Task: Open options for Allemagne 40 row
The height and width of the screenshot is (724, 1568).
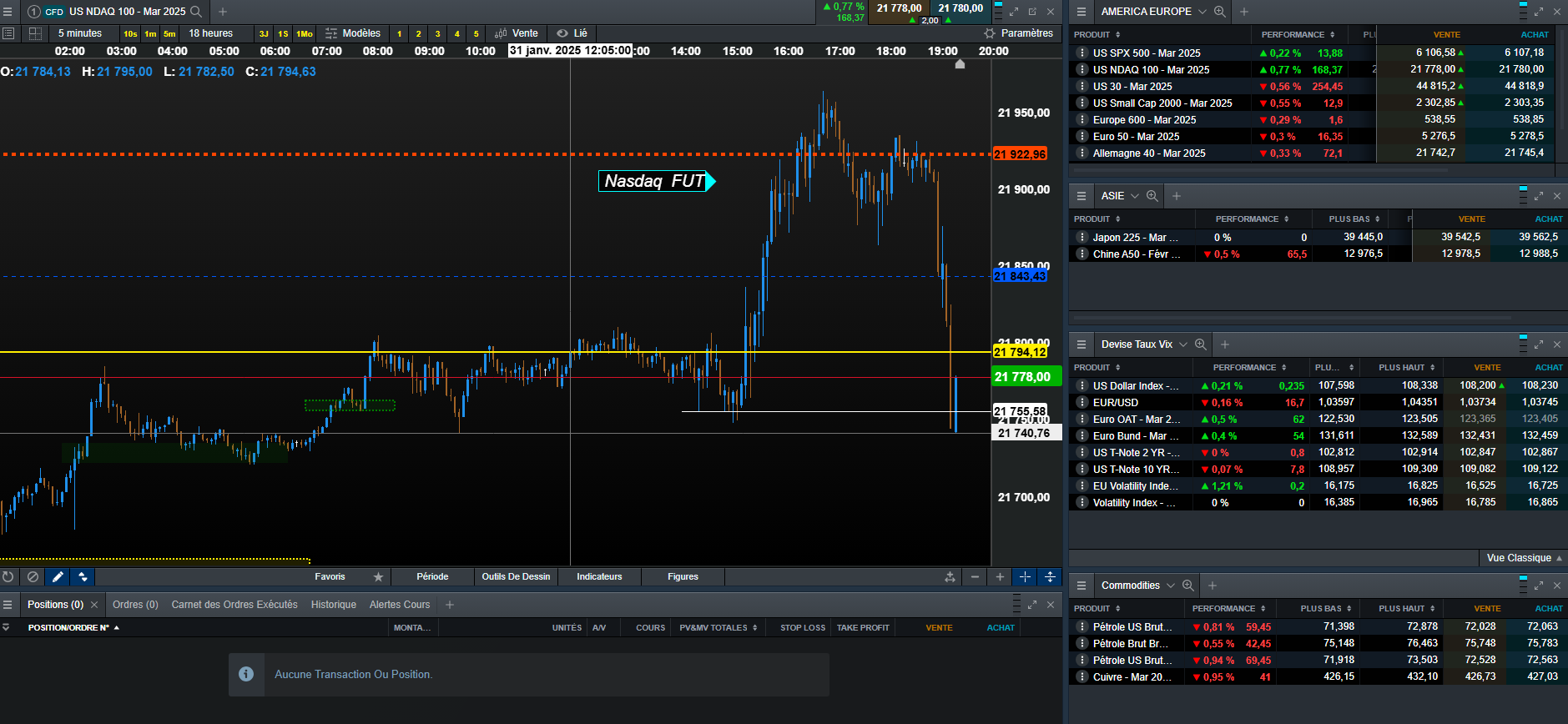Action: click(1082, 153)
